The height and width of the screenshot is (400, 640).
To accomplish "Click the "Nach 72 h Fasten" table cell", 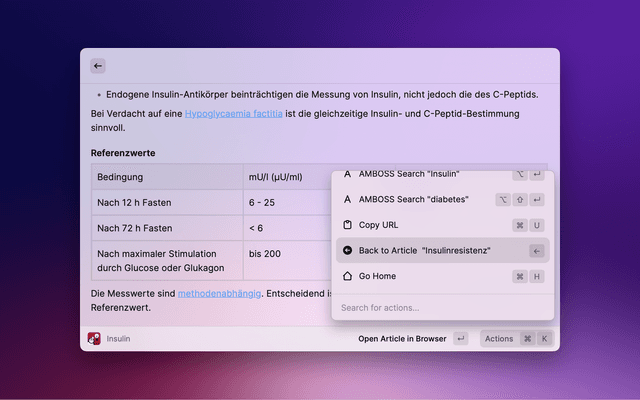I will [134, 228].
